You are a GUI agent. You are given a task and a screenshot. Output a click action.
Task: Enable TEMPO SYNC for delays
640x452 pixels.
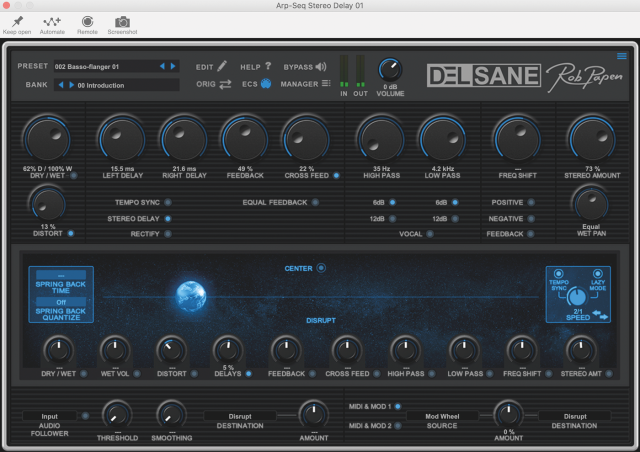tap(168, 202)
